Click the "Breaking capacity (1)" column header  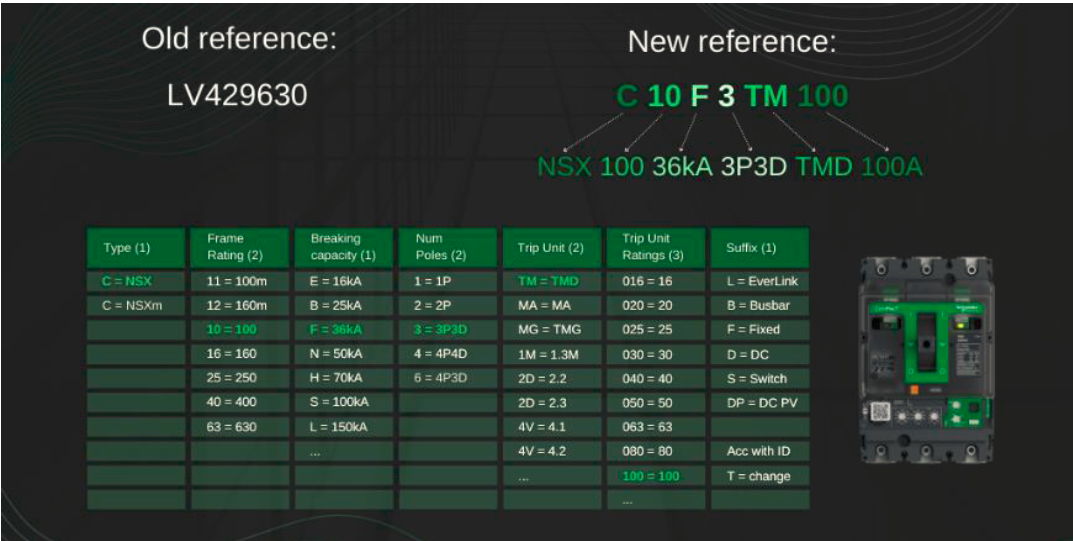[344, 248]
